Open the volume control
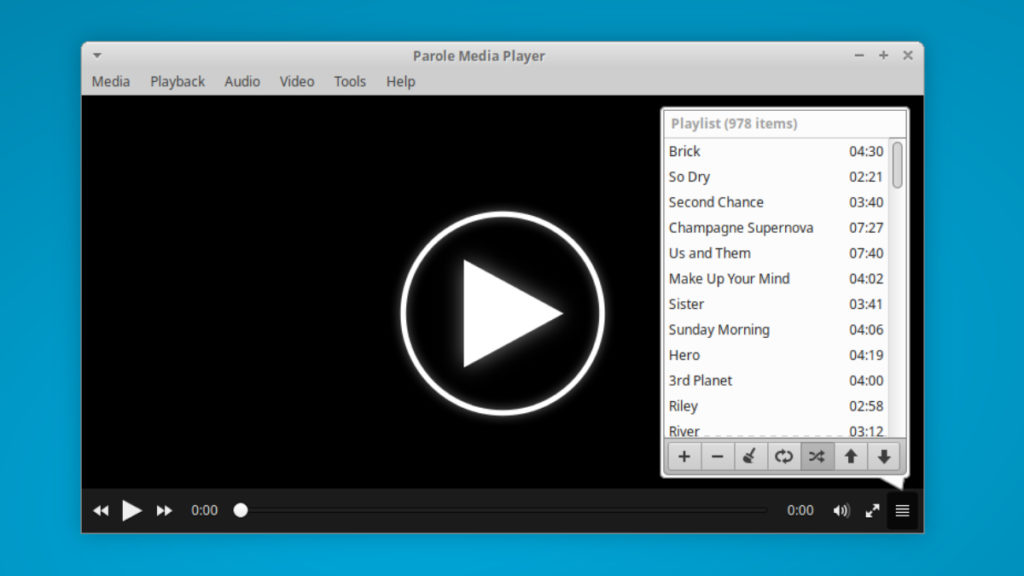The image size is (1024, 576). [842, 511]
